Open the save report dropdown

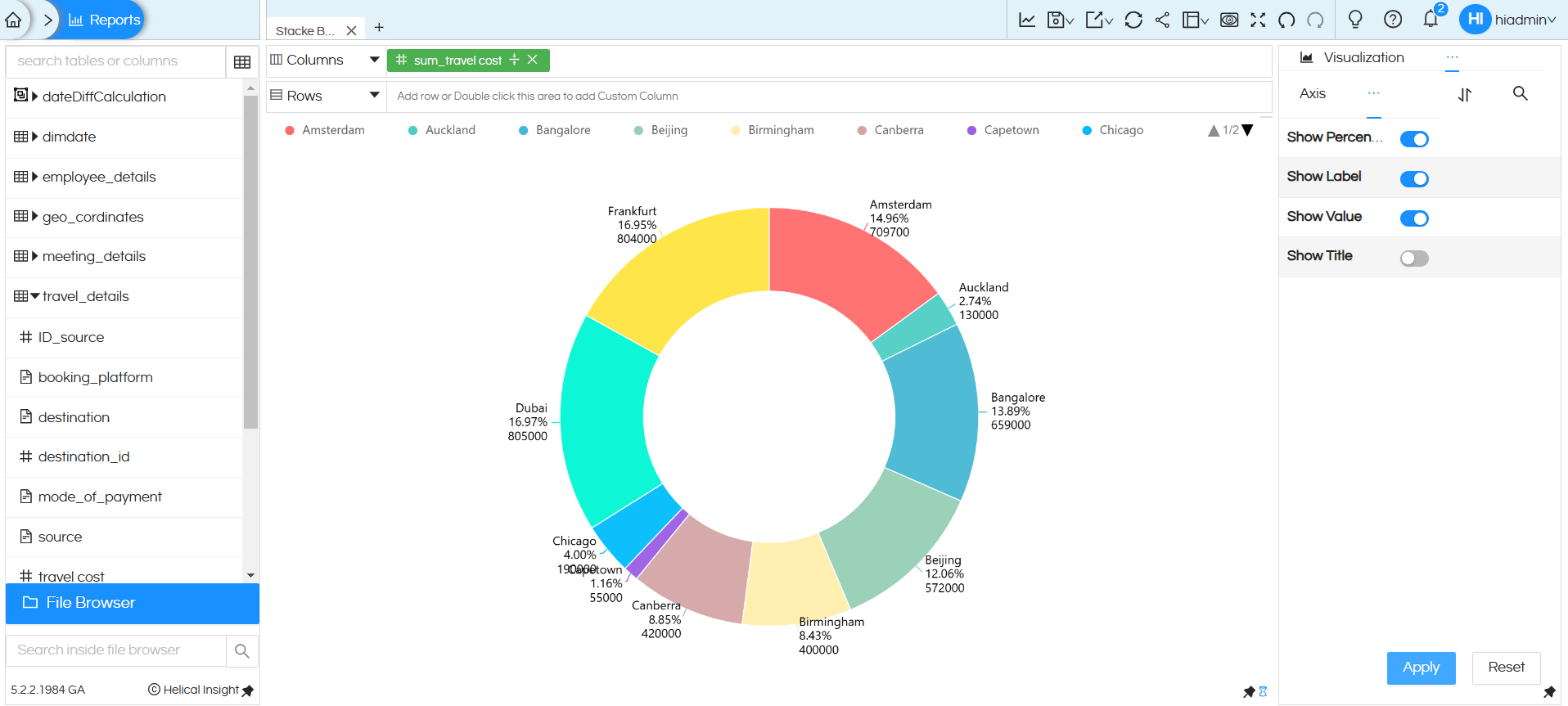pyautogui.click(x=1061, y=20)
